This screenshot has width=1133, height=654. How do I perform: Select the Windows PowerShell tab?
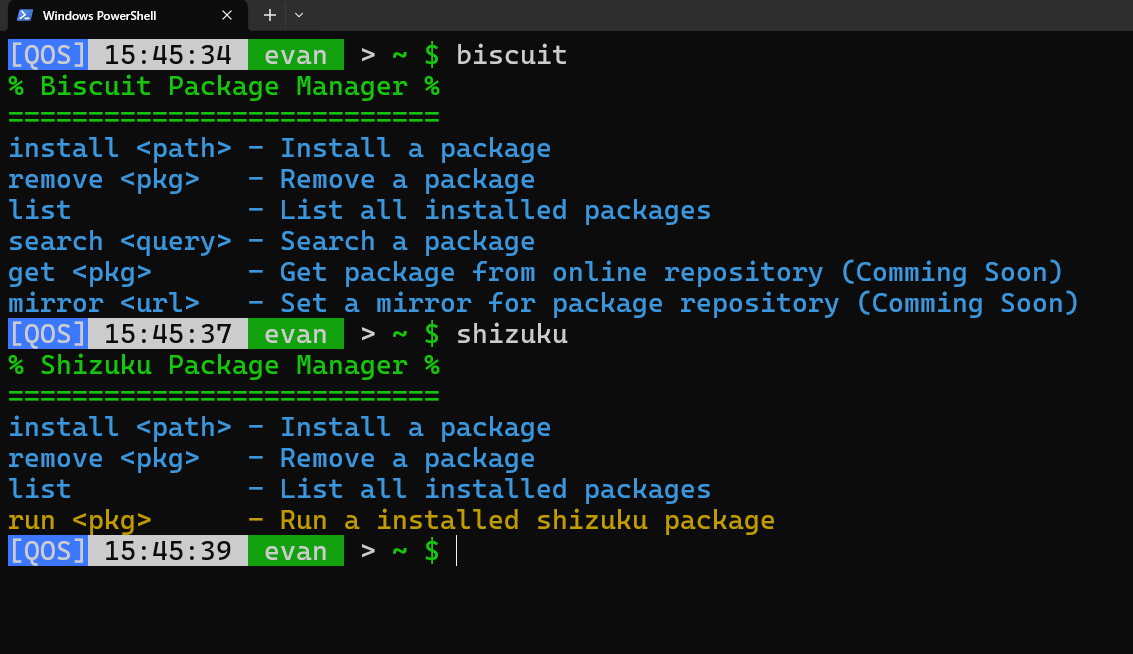point(124,15)
